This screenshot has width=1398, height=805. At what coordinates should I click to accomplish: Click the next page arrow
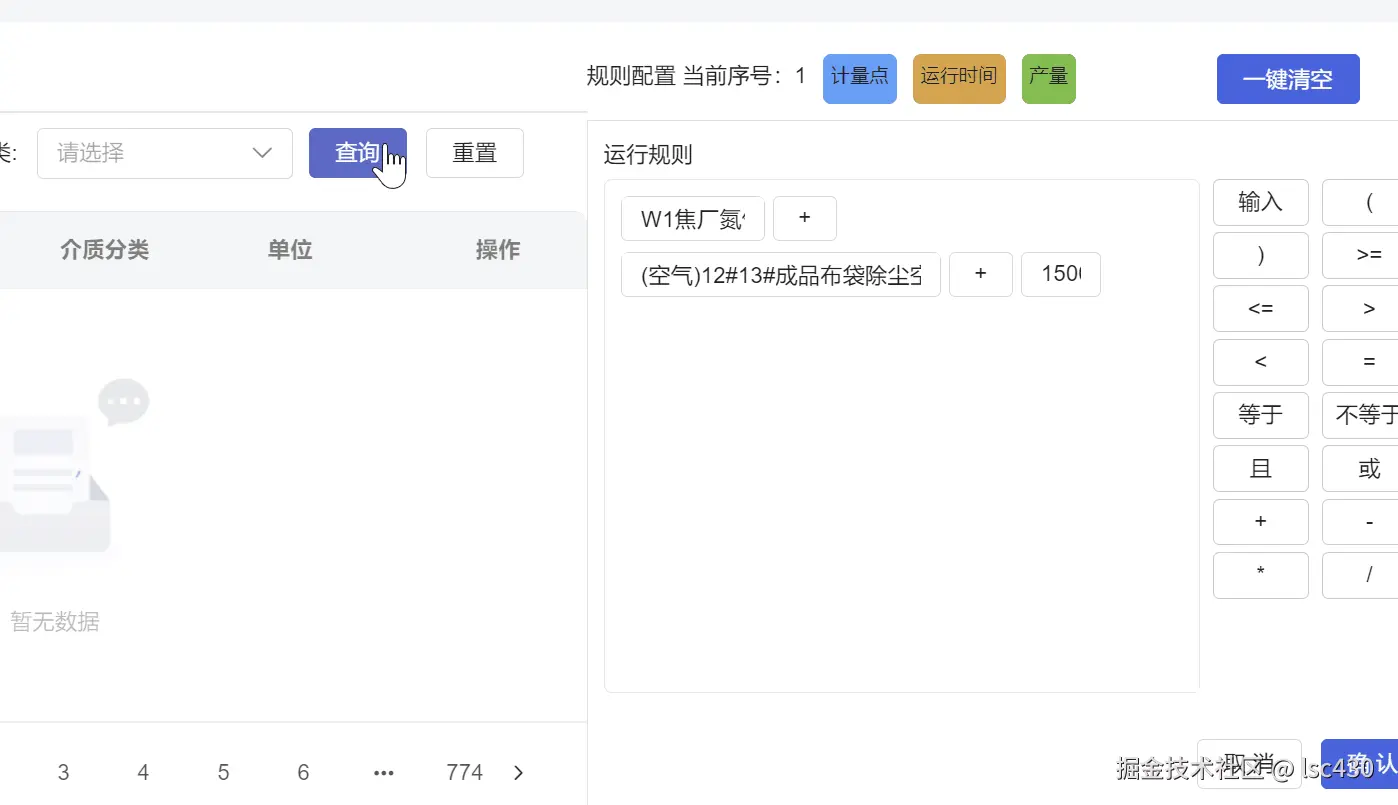pyautogui.click(x=518, y=772)
